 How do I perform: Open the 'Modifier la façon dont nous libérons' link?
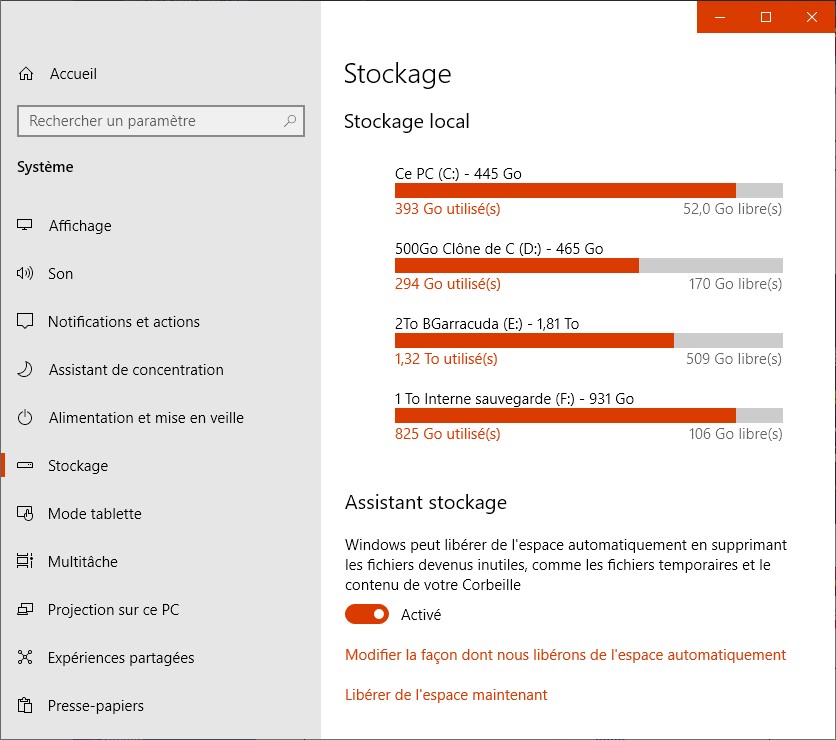tap(565, 655)
